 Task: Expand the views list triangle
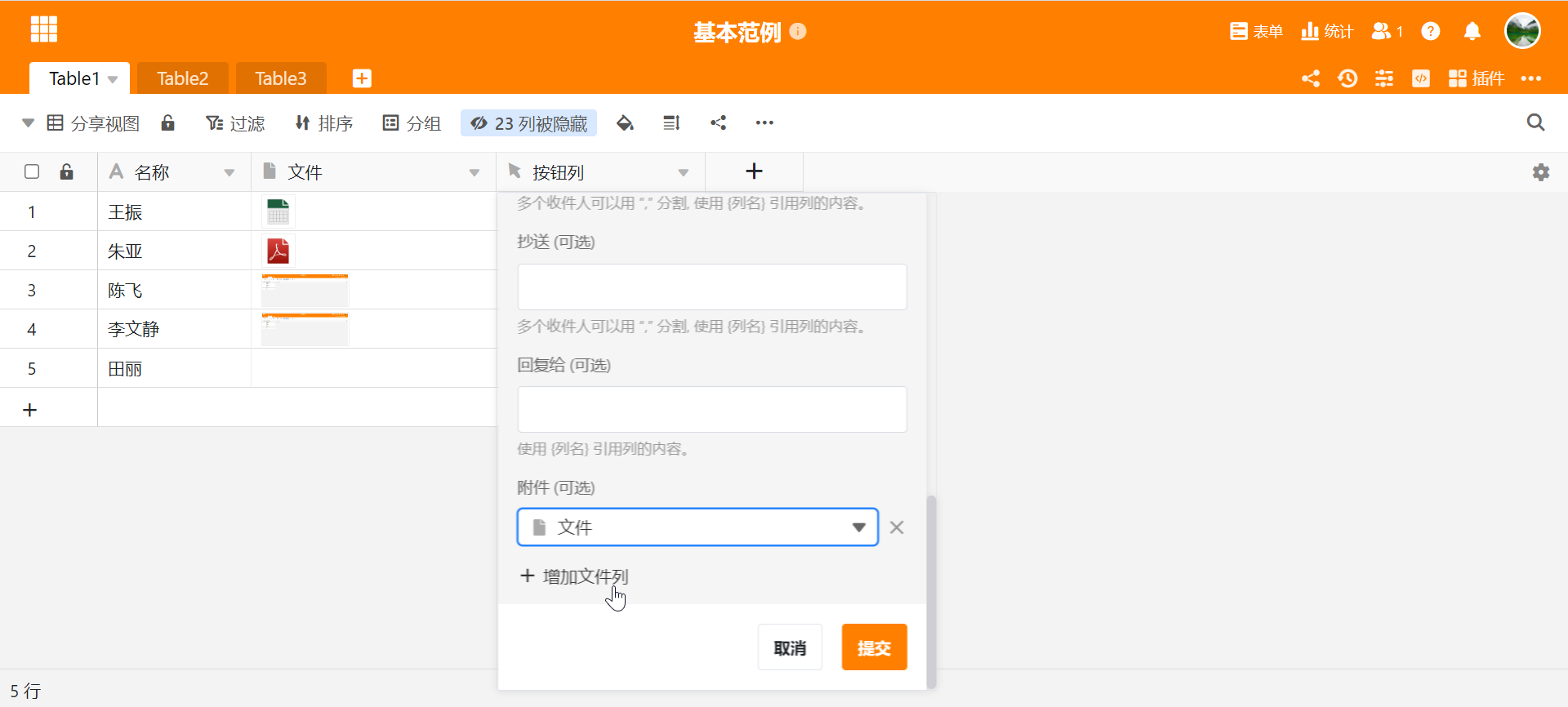pyautogui.click(x=28, y=123)
